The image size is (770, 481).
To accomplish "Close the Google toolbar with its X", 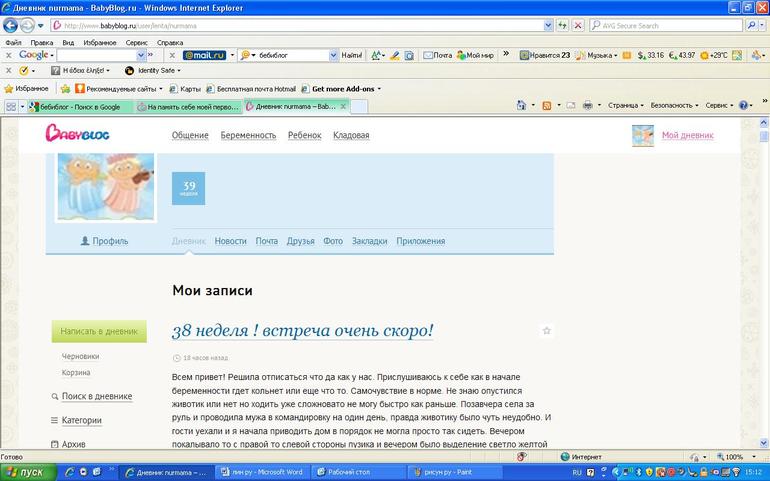I will click(8, 56).
